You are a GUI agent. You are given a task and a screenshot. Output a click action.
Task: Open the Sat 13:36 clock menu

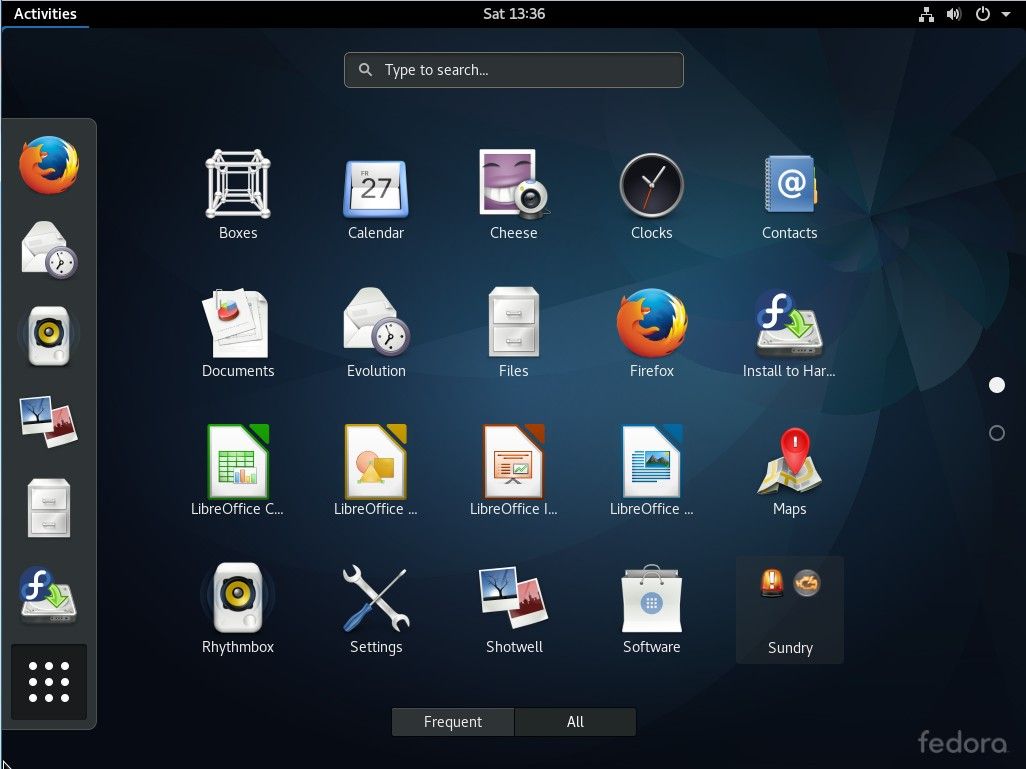point(514,14)
